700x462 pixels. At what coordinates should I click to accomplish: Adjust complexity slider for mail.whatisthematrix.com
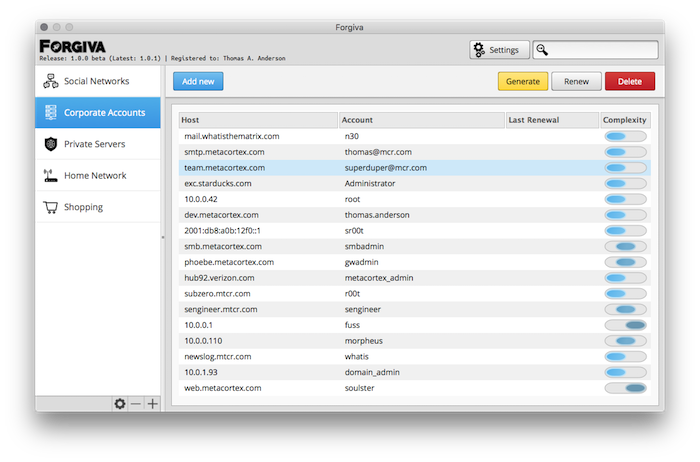click(x=625, y=136)
